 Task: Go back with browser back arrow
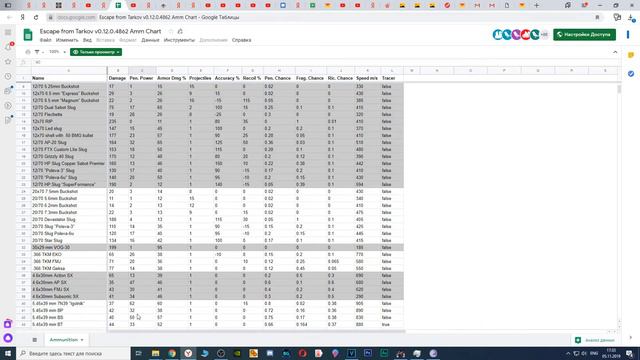pyautogui.click(x=9, y=18)
